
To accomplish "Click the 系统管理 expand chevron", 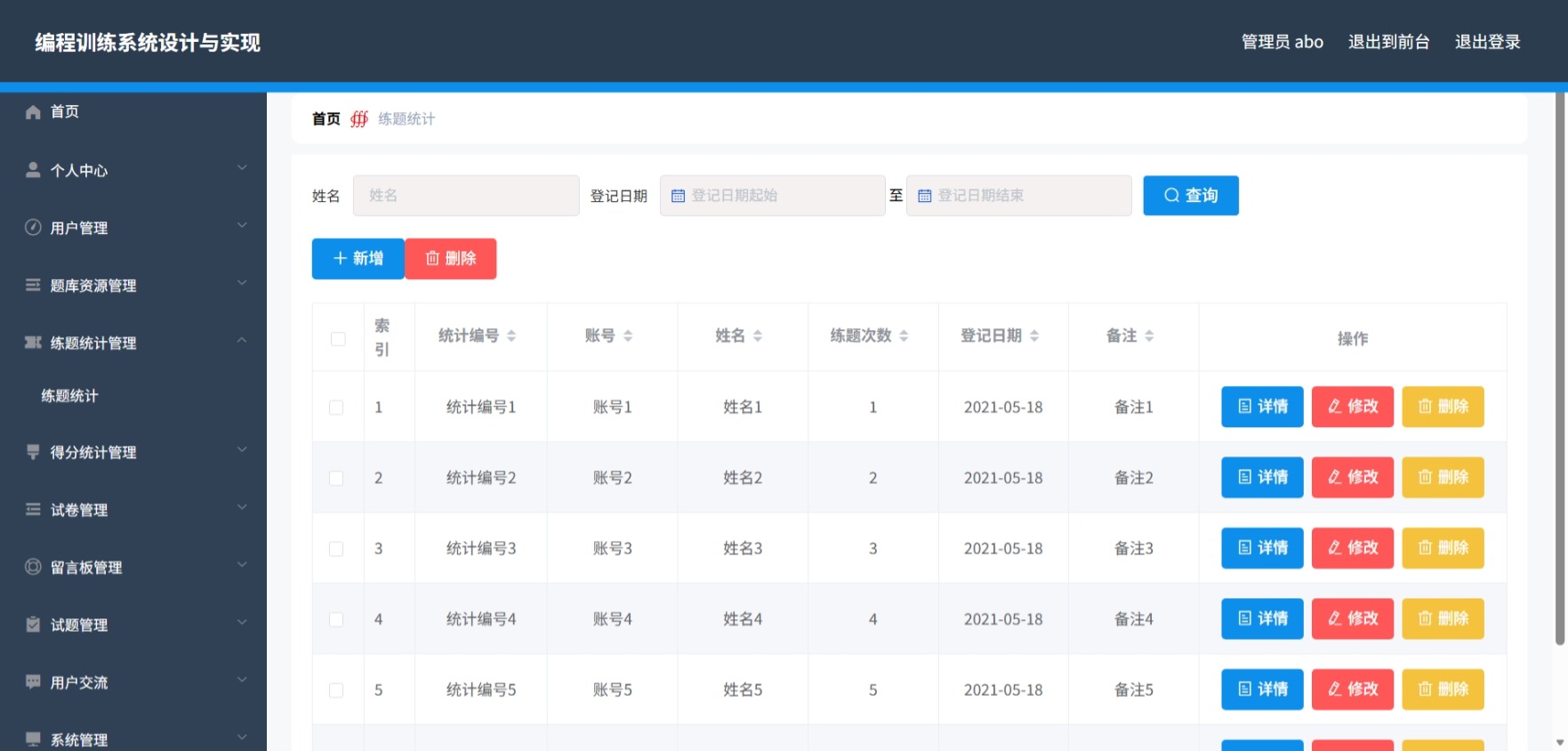I will (242, 737).
